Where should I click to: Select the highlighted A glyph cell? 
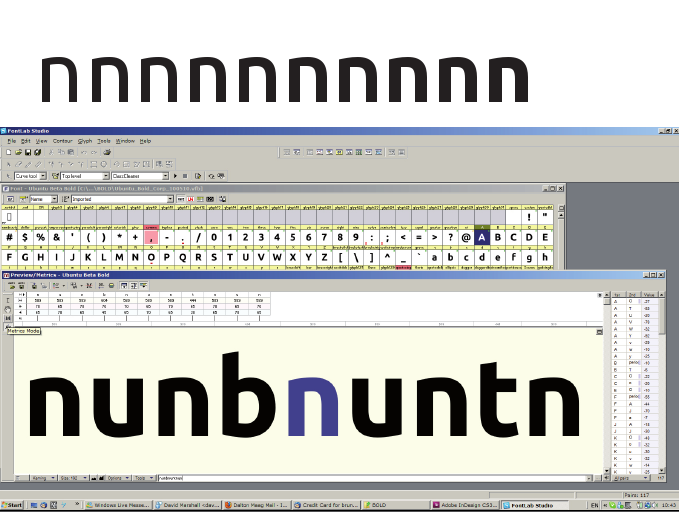point(482,237)
